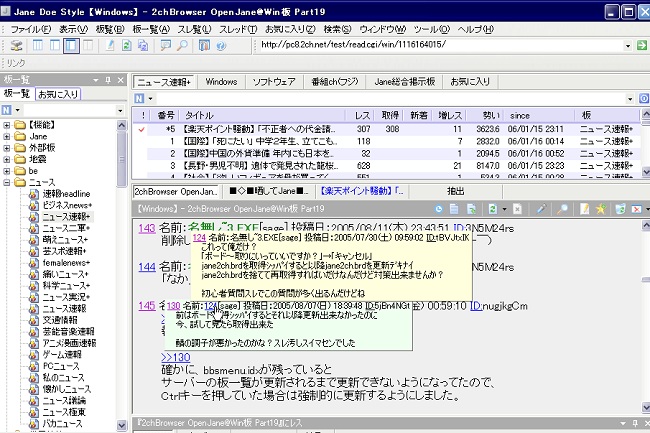The image size is (650, 433).
Task: Open dropdown arrow next to board list N icon
Action: point(17,110)
